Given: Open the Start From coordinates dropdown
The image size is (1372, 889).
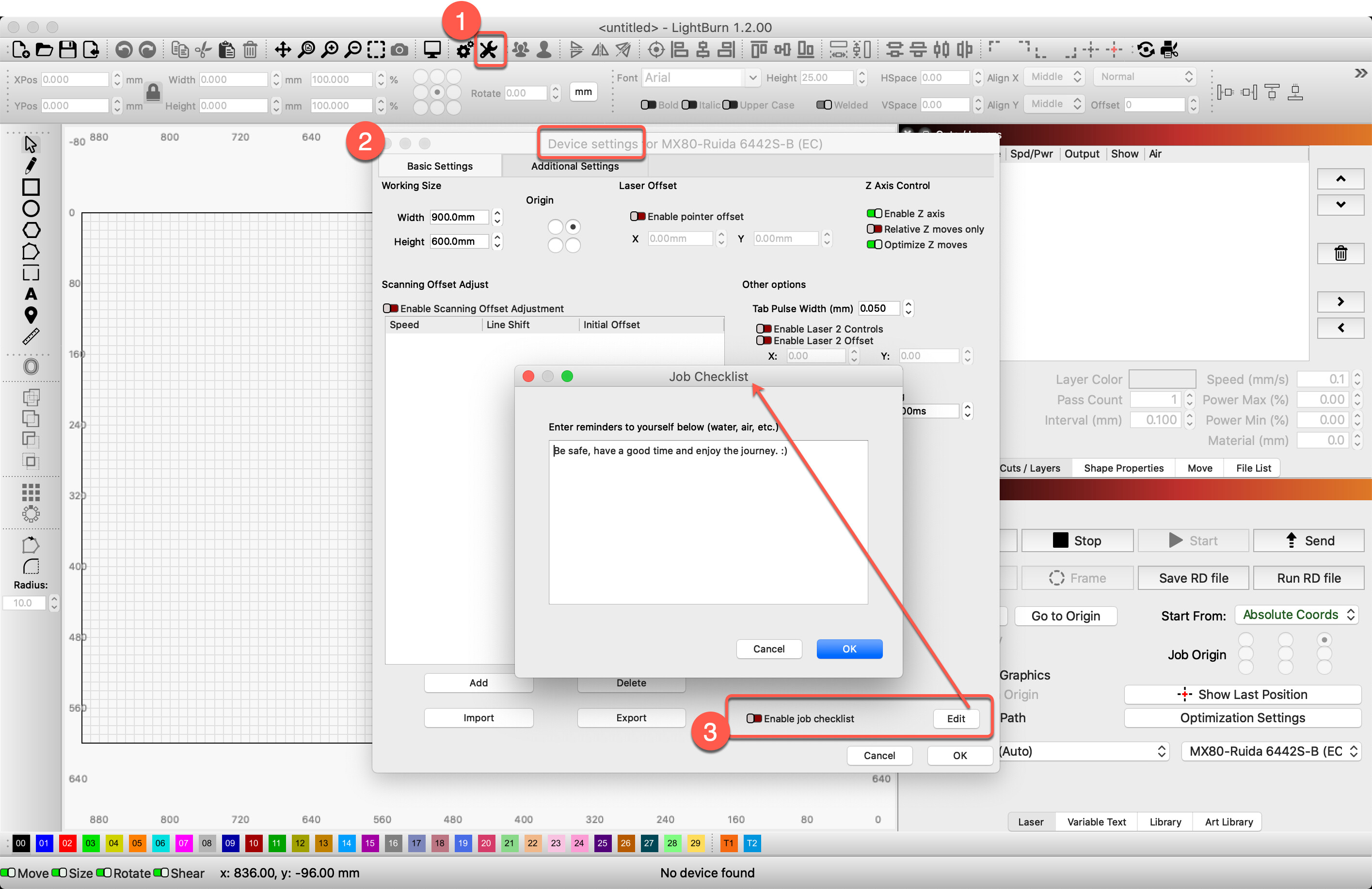Looking at the screenshot, I should coord(1296,615).
